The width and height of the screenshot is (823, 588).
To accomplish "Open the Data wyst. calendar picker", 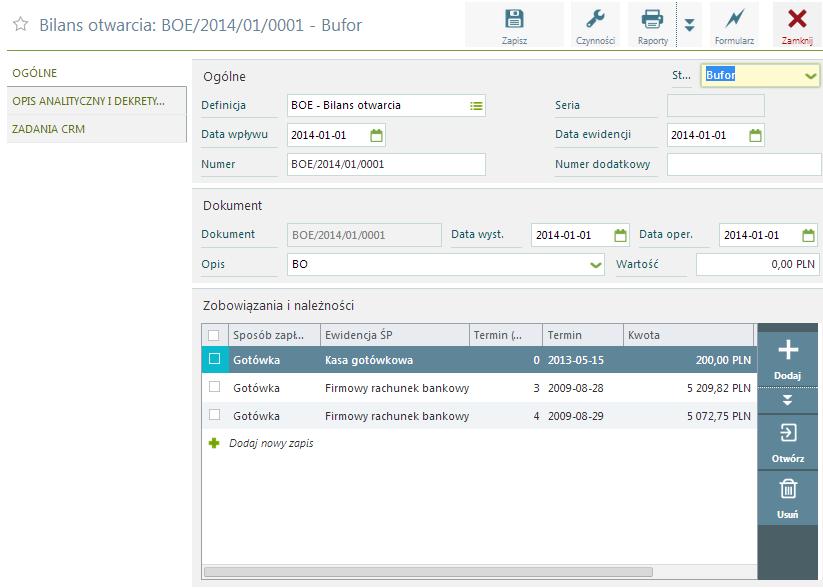I will point(620,235).
